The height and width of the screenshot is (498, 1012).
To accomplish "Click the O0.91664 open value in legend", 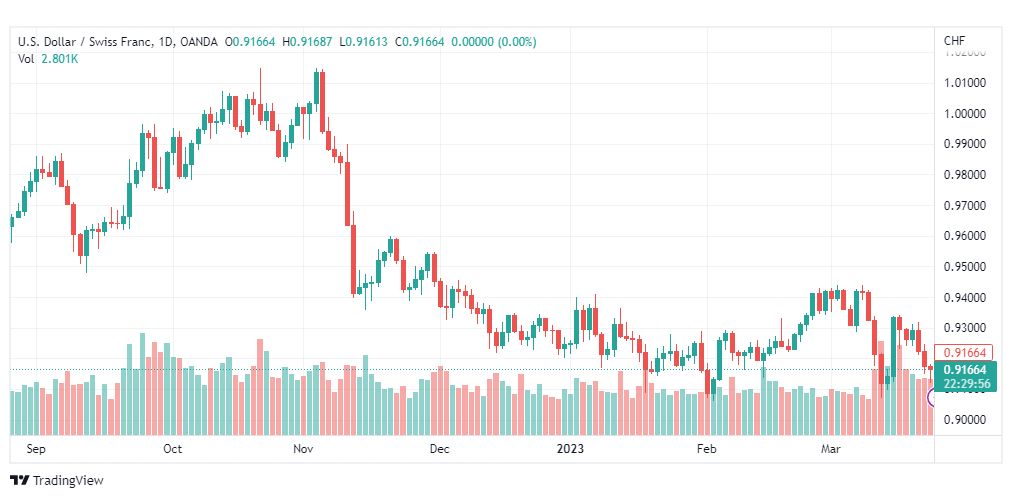I will click(x=250, y=42).
